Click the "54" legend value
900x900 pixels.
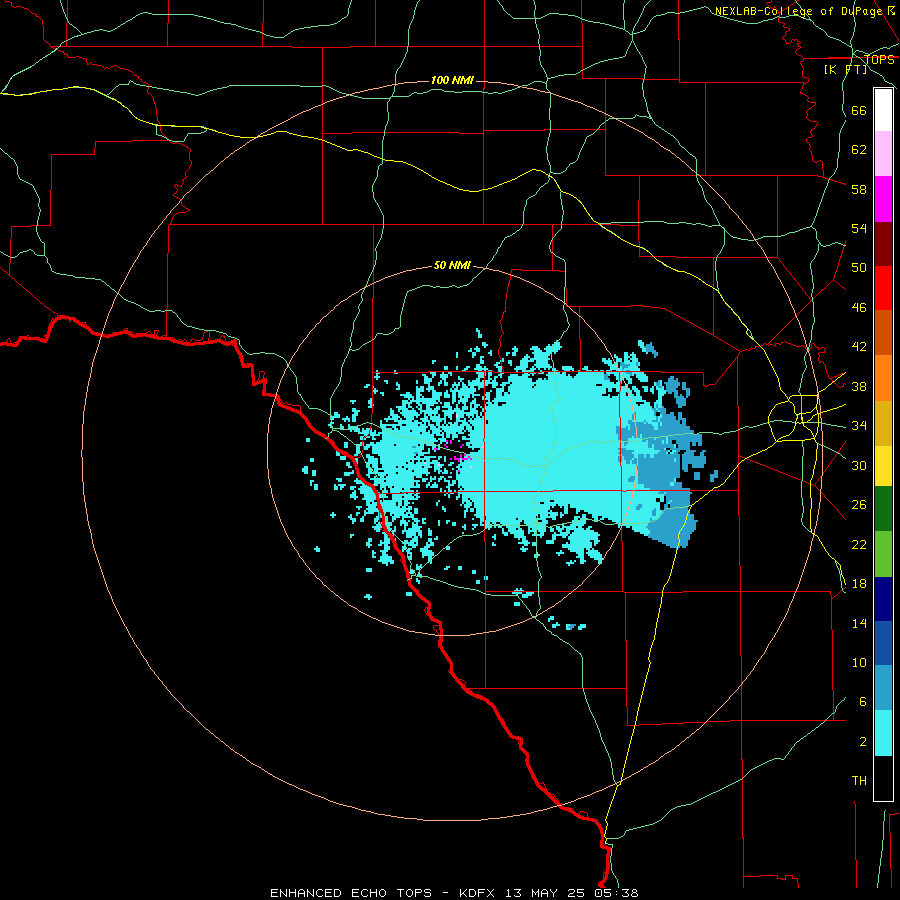pyautogui.click(x=859, y=228)
